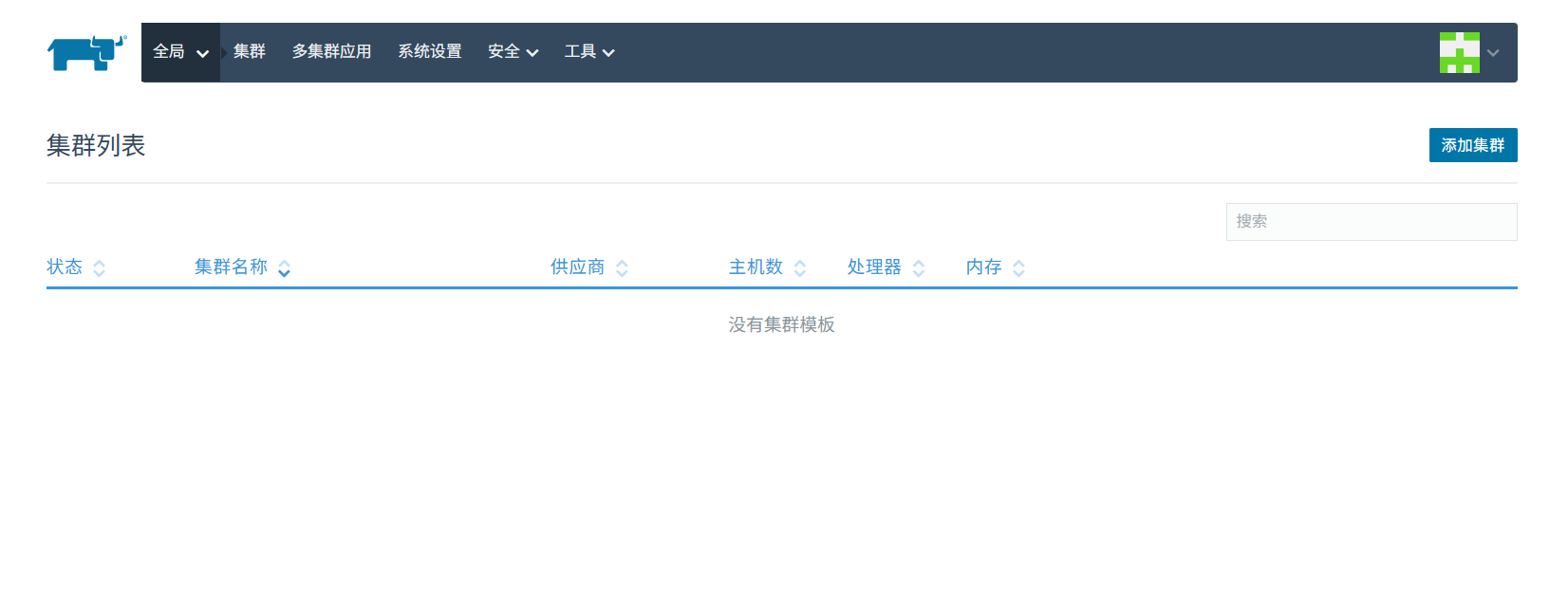Sort by 主机数 column header
1568x608 pixels.
point(756,267)
